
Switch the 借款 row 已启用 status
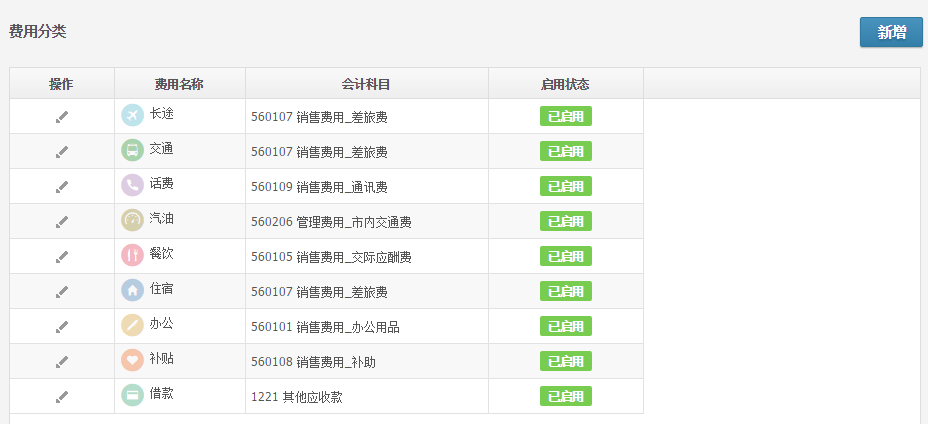coord(565,397)
